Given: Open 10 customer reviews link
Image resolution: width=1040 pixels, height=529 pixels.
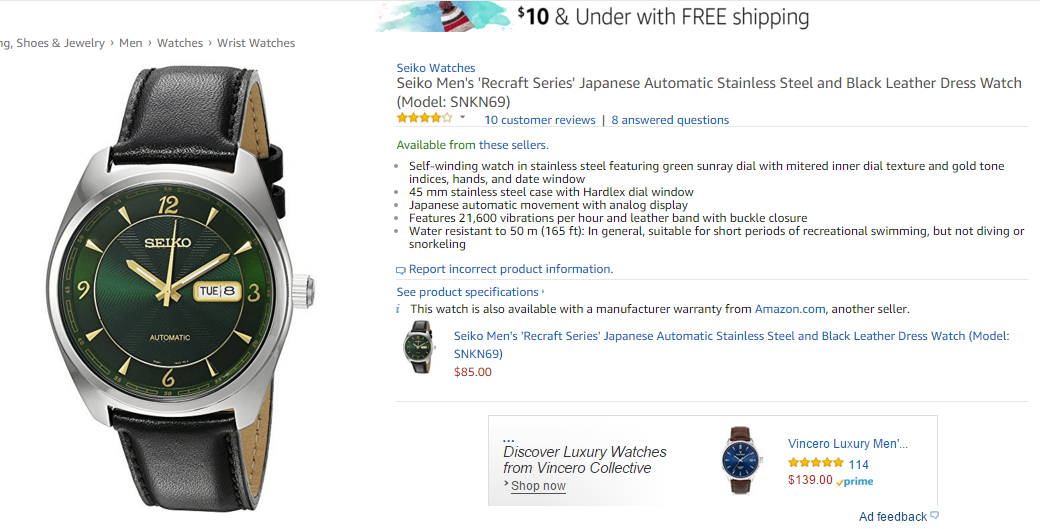Looking at the screenshot, I should pos(540,120).
